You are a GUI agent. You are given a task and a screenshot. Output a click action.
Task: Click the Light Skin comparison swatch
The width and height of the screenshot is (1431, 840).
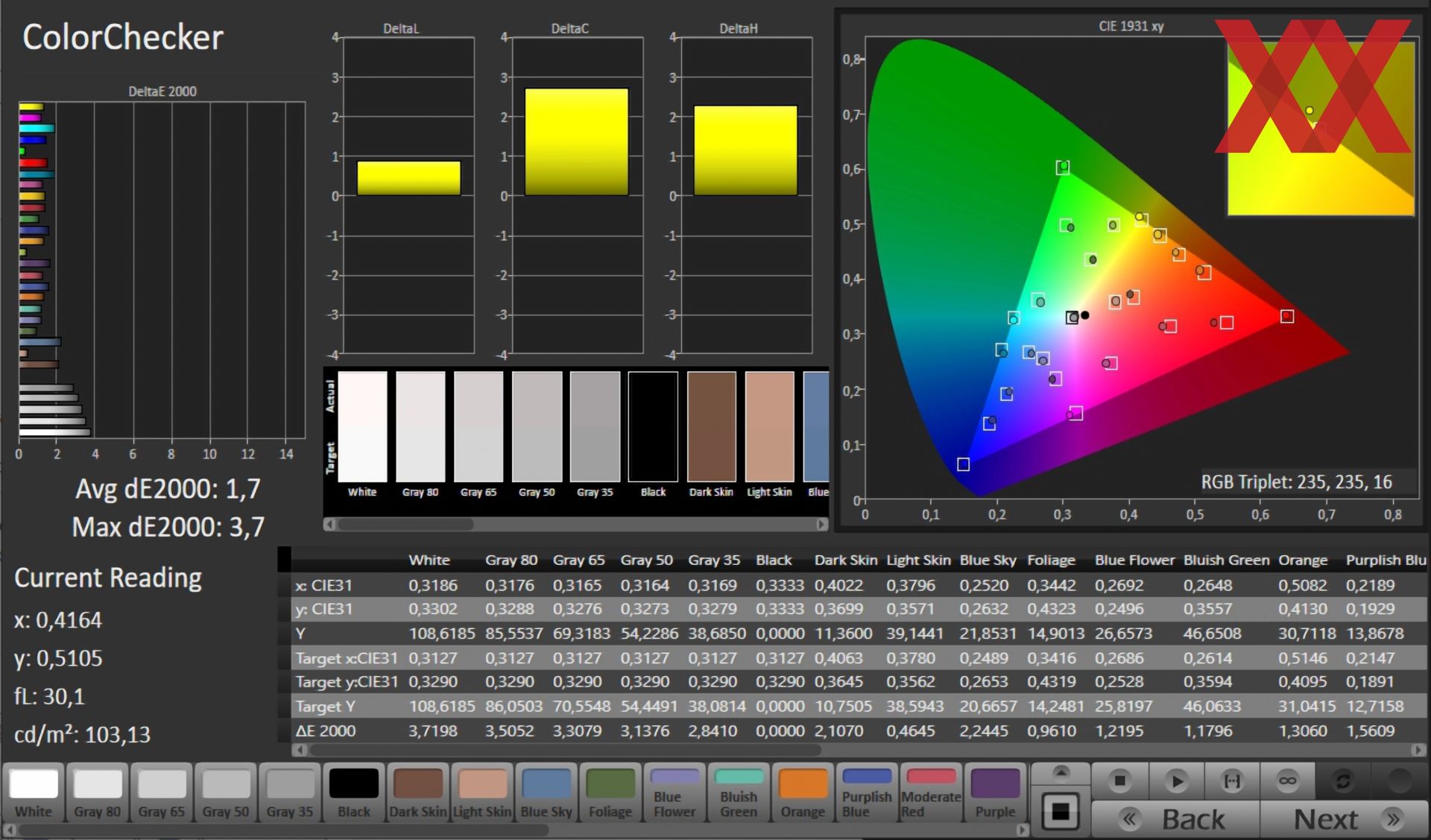click(x=769, y=426)
